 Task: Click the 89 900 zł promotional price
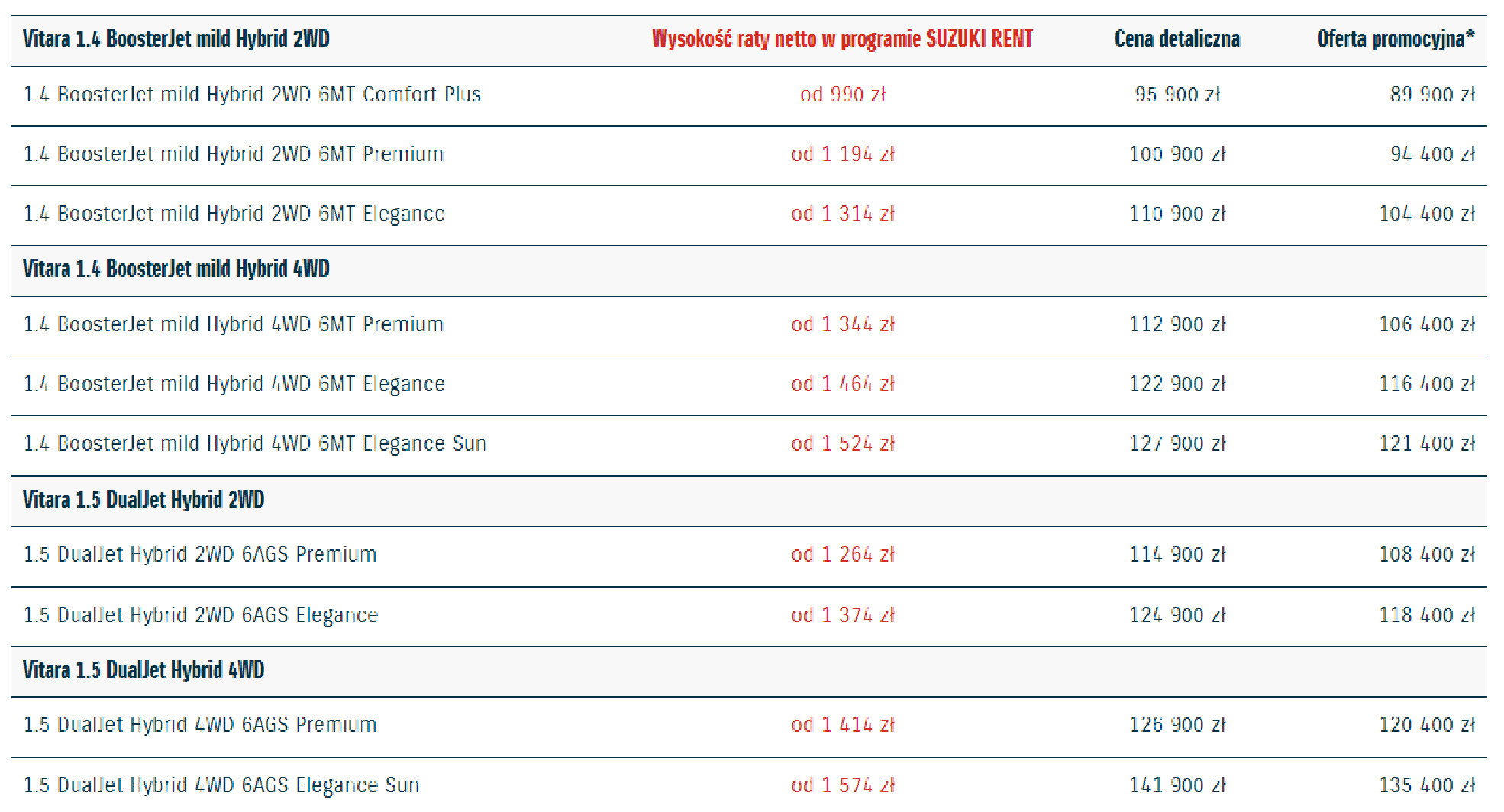[1431, 95]
